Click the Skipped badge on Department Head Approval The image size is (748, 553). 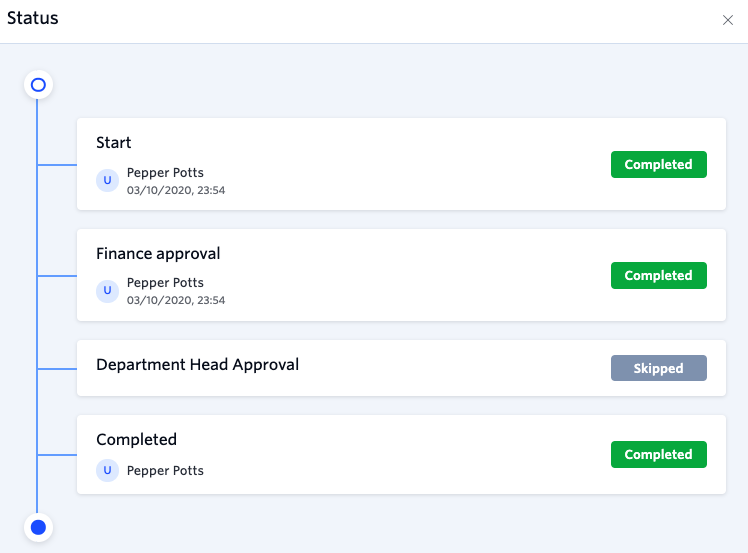click(658, 368)
